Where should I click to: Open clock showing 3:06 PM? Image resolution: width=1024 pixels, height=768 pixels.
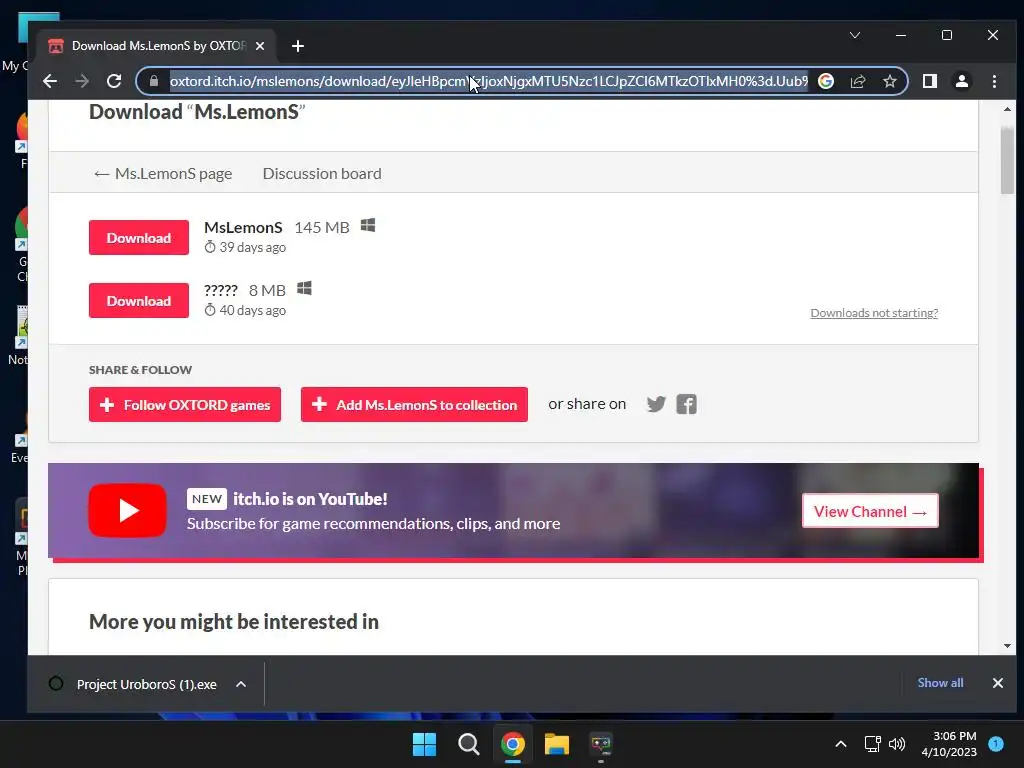point(949,744)
